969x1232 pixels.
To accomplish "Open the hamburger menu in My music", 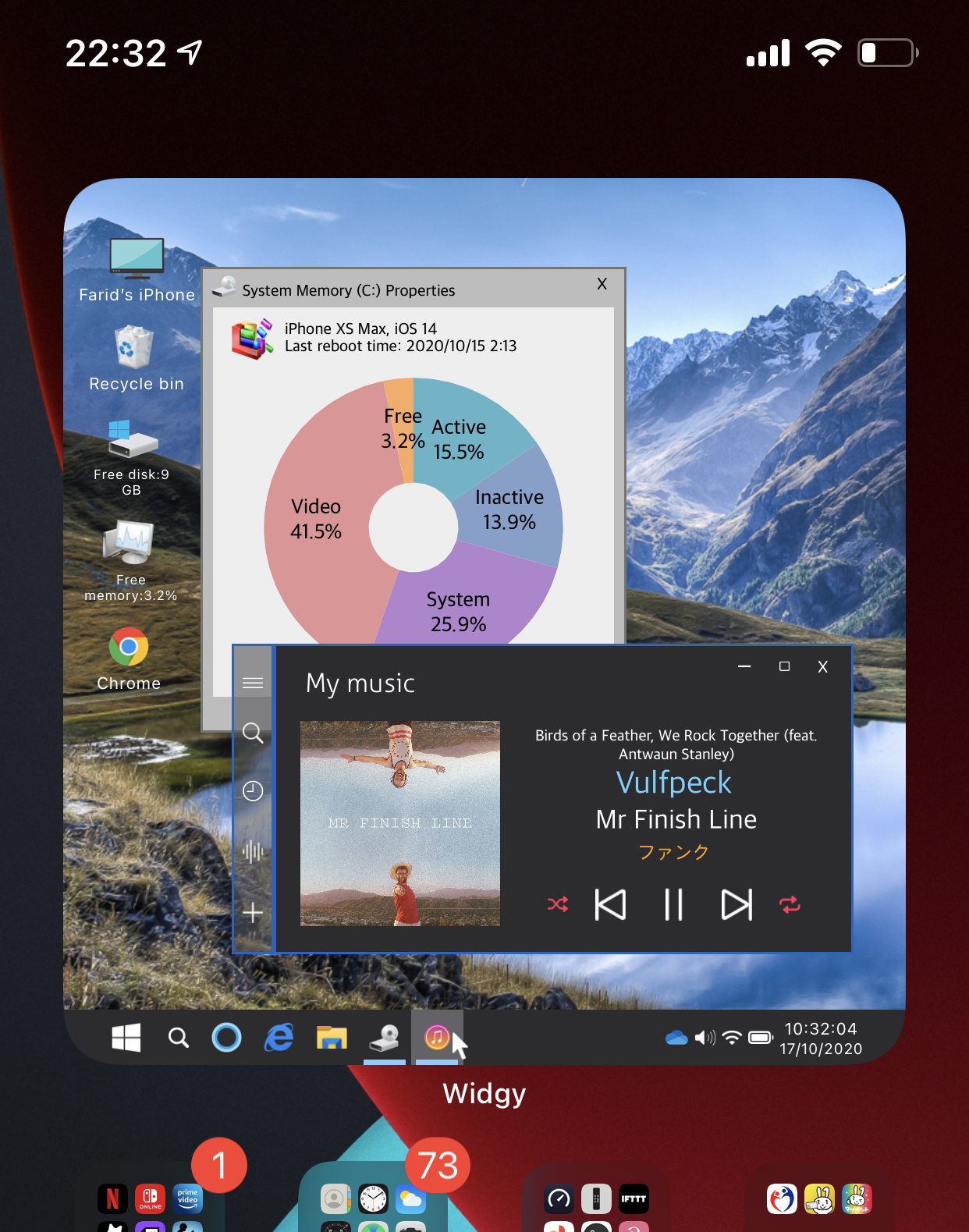I will click(x=253, y=683).
